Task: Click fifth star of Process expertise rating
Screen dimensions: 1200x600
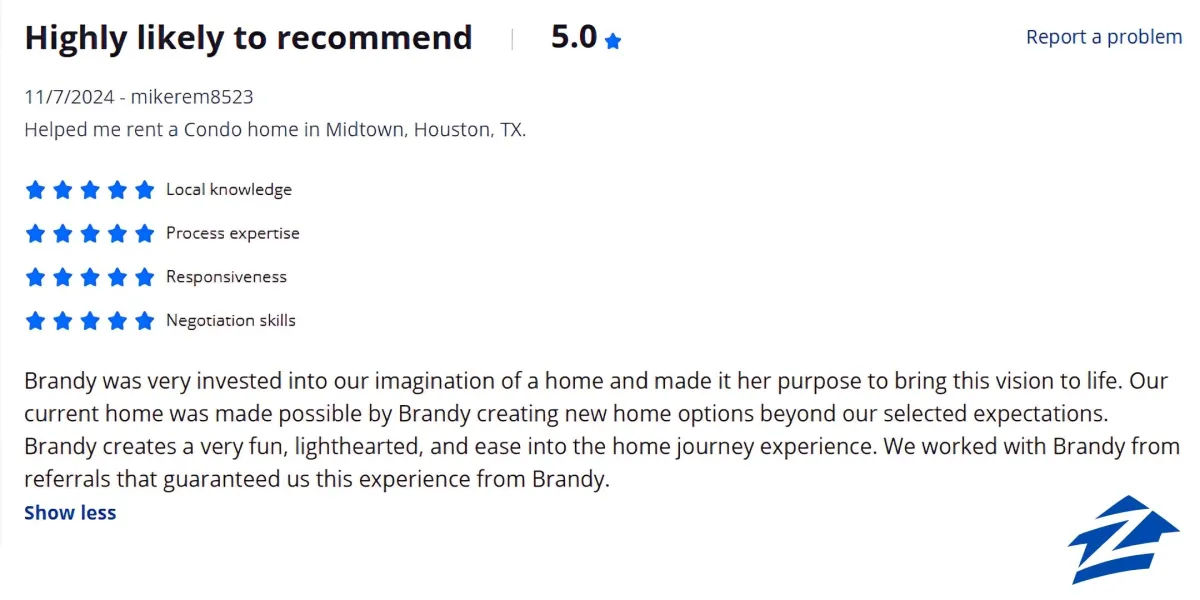Action: pyautogui.click(x=145, y=234)
